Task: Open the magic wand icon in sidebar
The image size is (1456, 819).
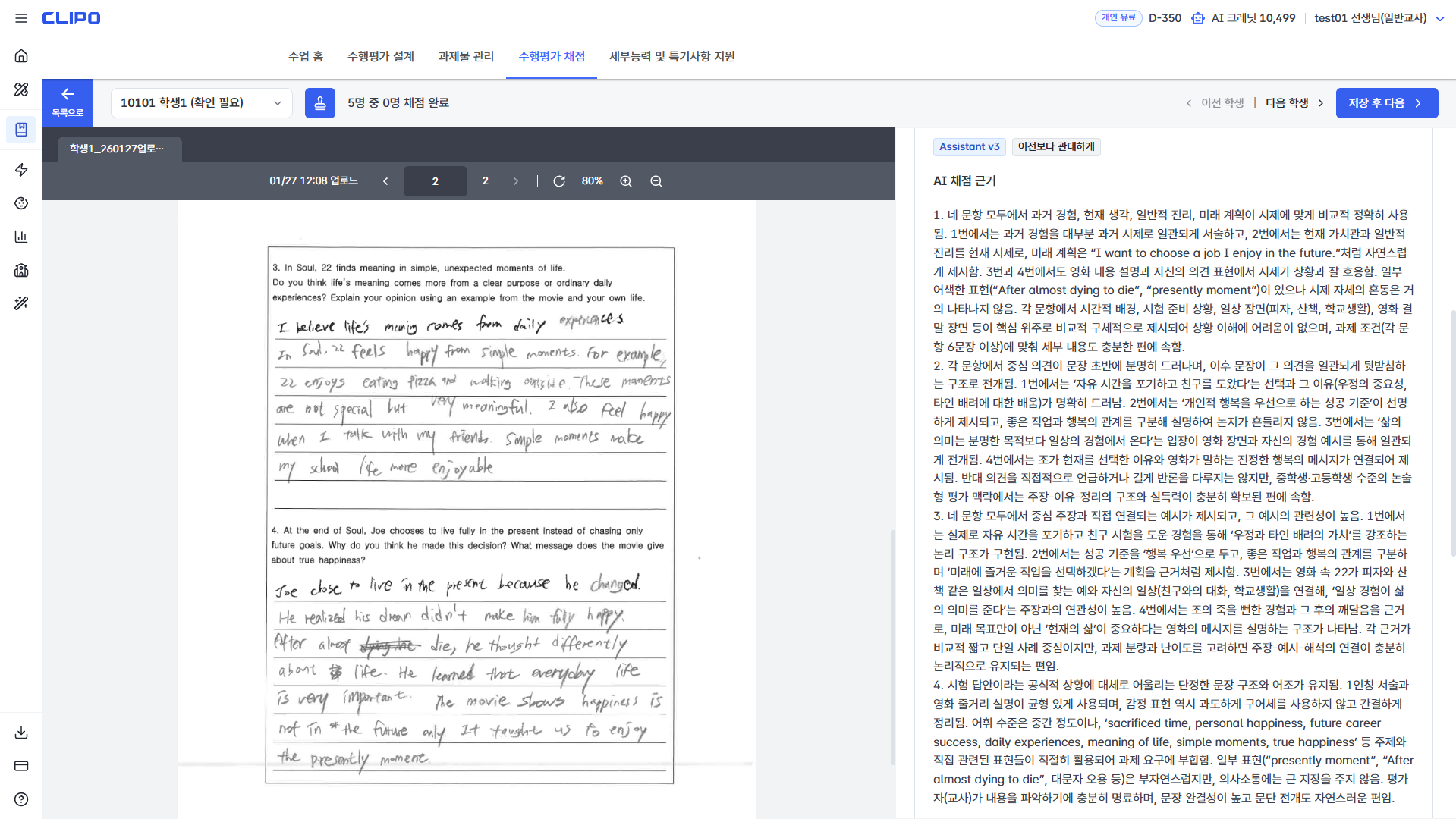Action: click(21, 303)
